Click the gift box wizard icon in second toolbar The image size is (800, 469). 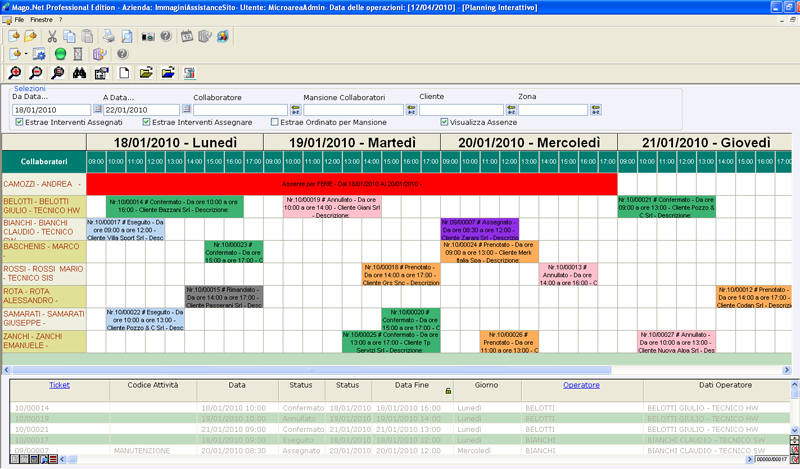point(99,54)
